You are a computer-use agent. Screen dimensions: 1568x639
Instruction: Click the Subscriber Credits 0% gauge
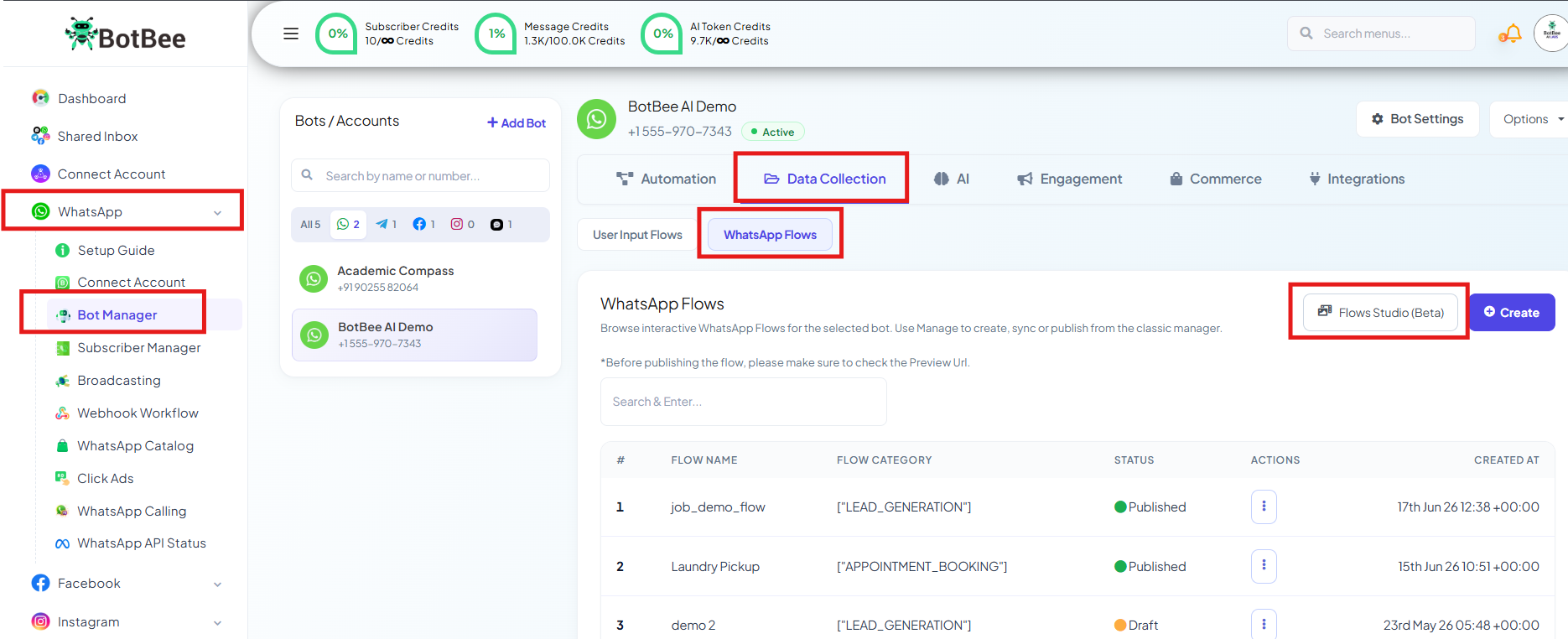click(337, 34)
